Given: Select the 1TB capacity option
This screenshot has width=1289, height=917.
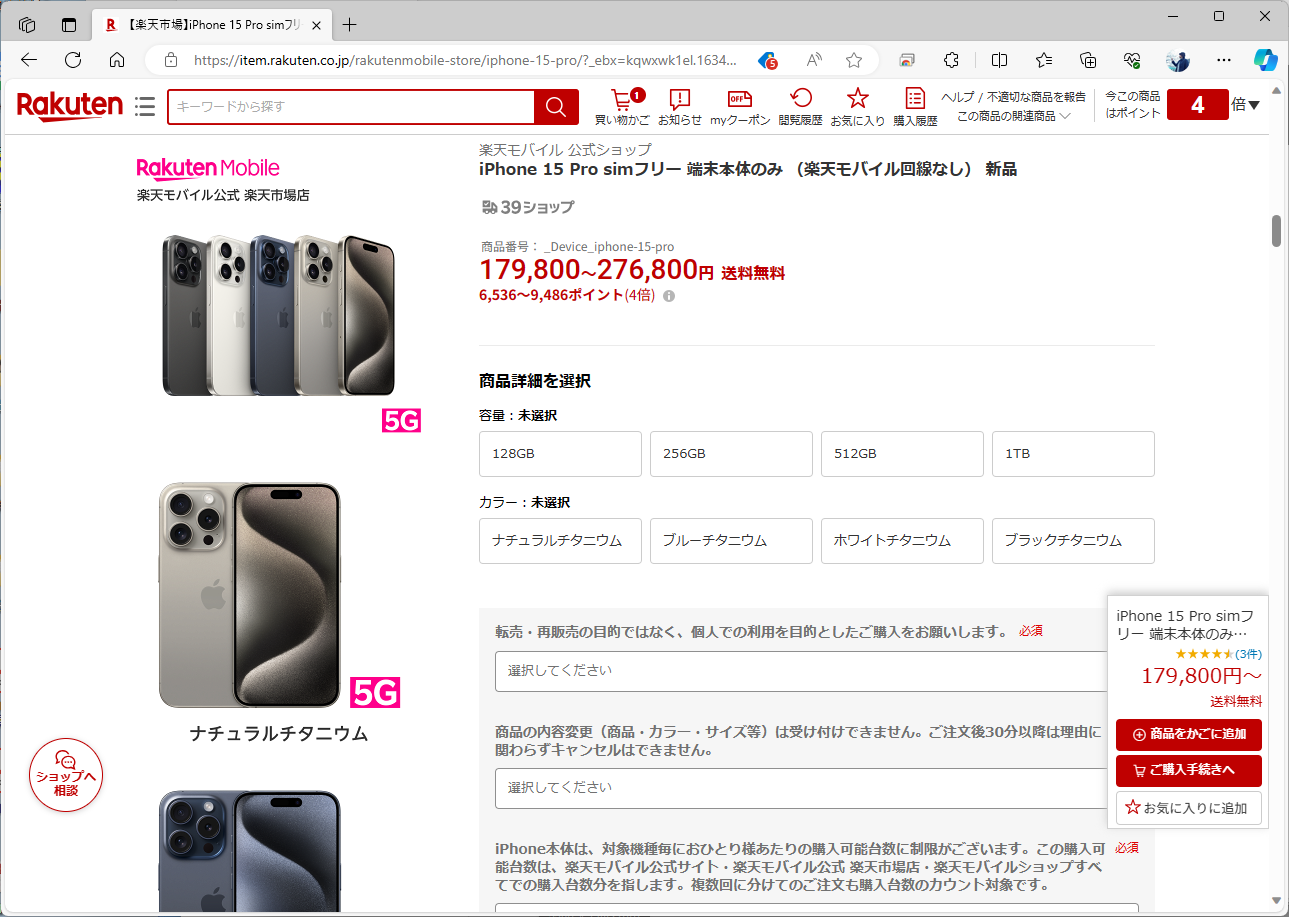Looking at the screenshot, I should (x=1073, y=454).
